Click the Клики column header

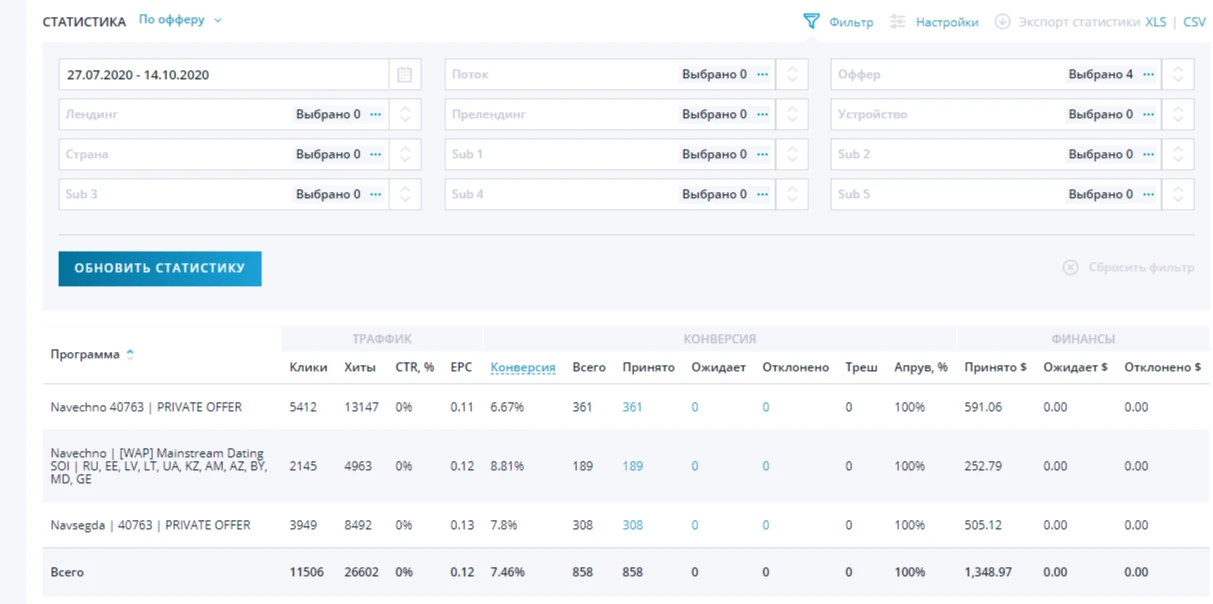click(x=308, y=367)
